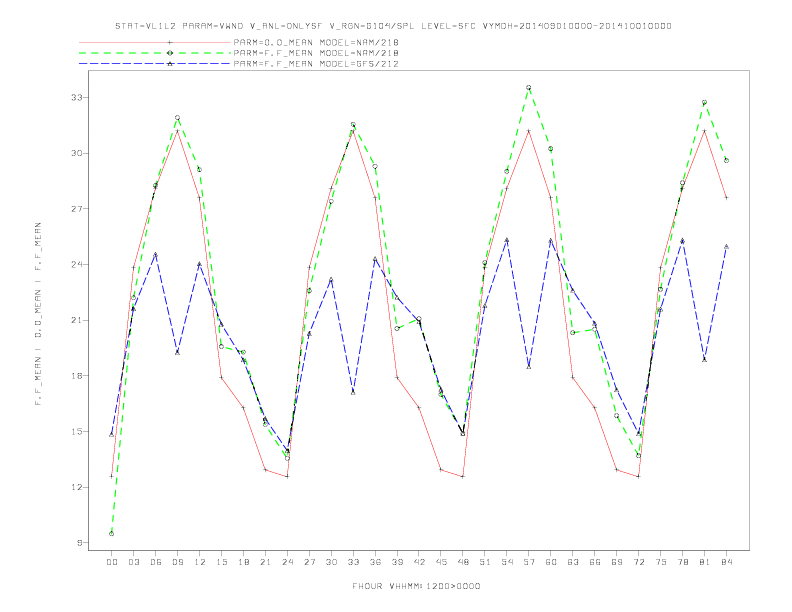This screenshot has width=792, height=612.
Task: Select legend entry PARM=F.F_MEAN MODEL=NAM/218
Action: click(x=316, y=53)
